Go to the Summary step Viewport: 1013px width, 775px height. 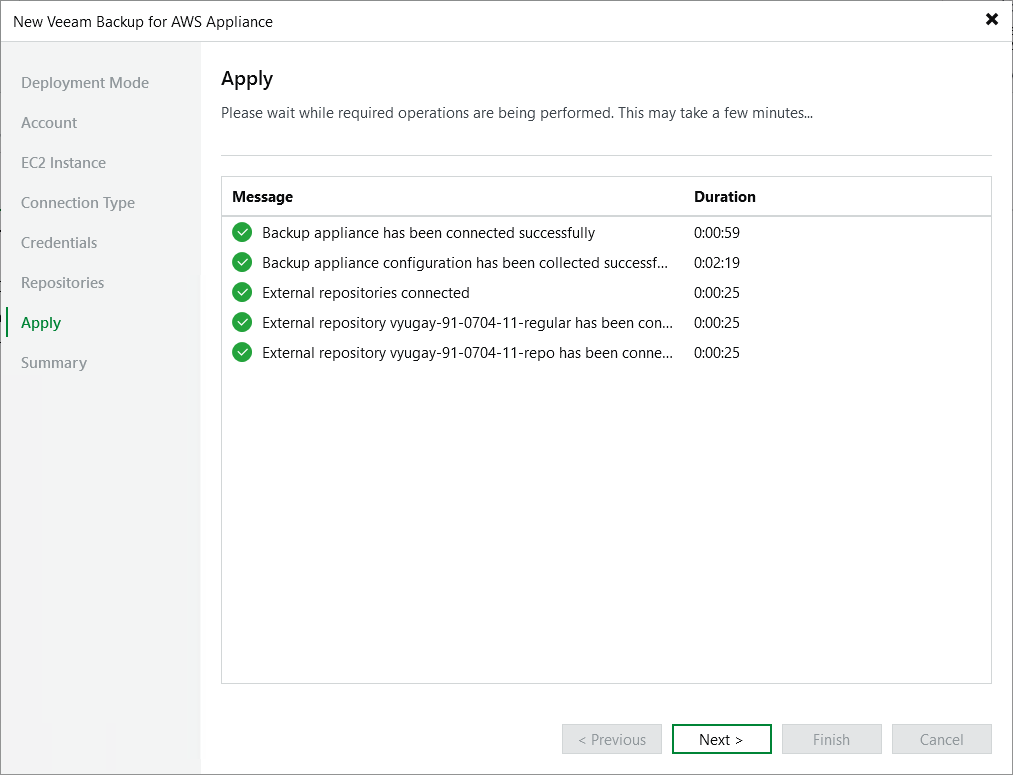54,363
